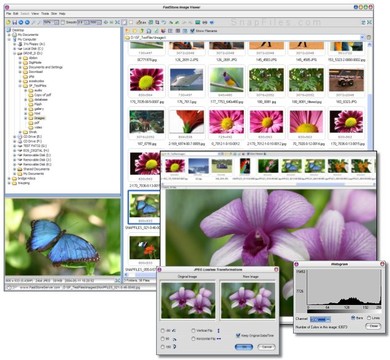Click the Save disk icon in toolbar
The image size is (390, 360).
[x=15, y=22]
